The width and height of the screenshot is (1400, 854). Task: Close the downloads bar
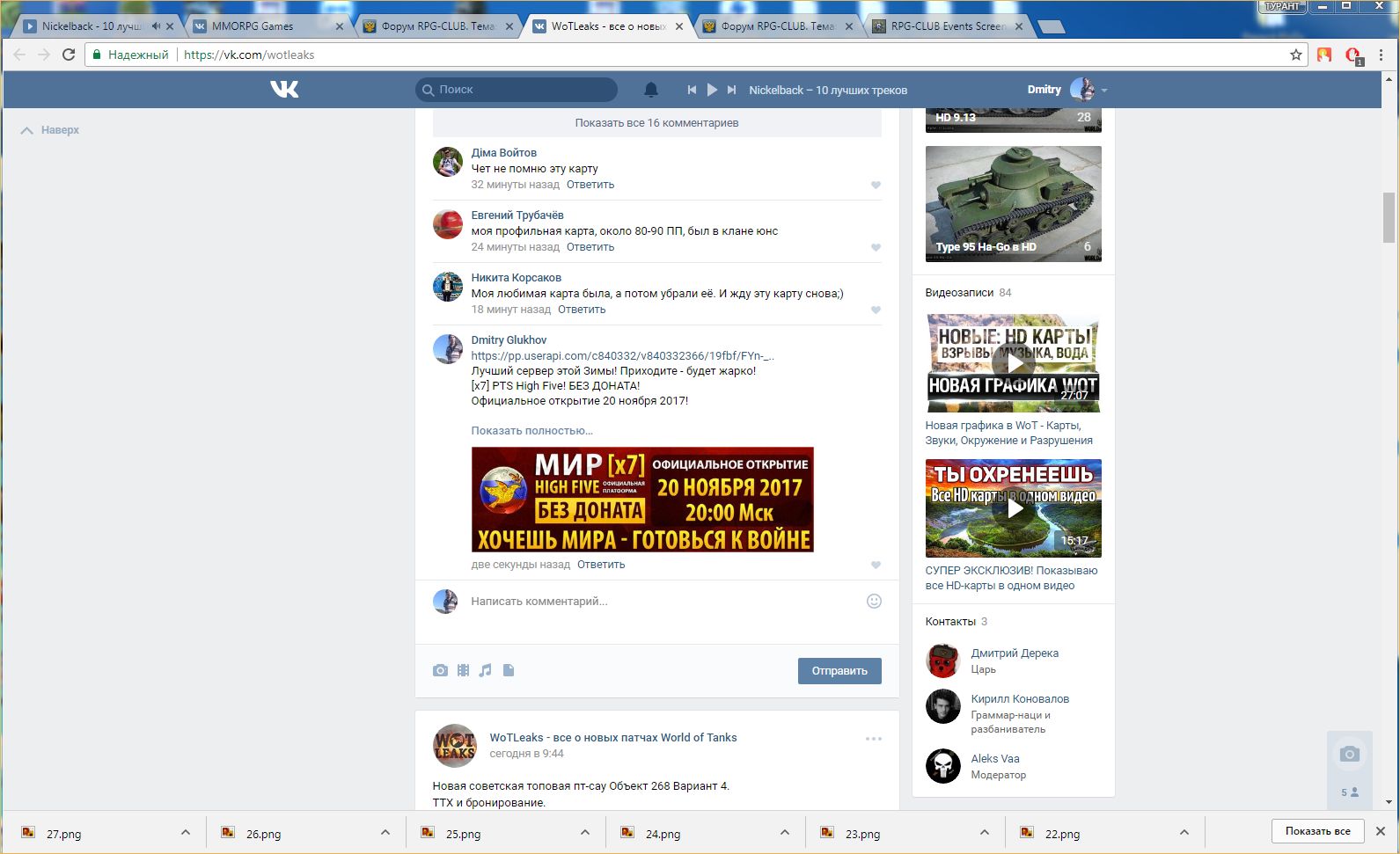click(1381, 831)
